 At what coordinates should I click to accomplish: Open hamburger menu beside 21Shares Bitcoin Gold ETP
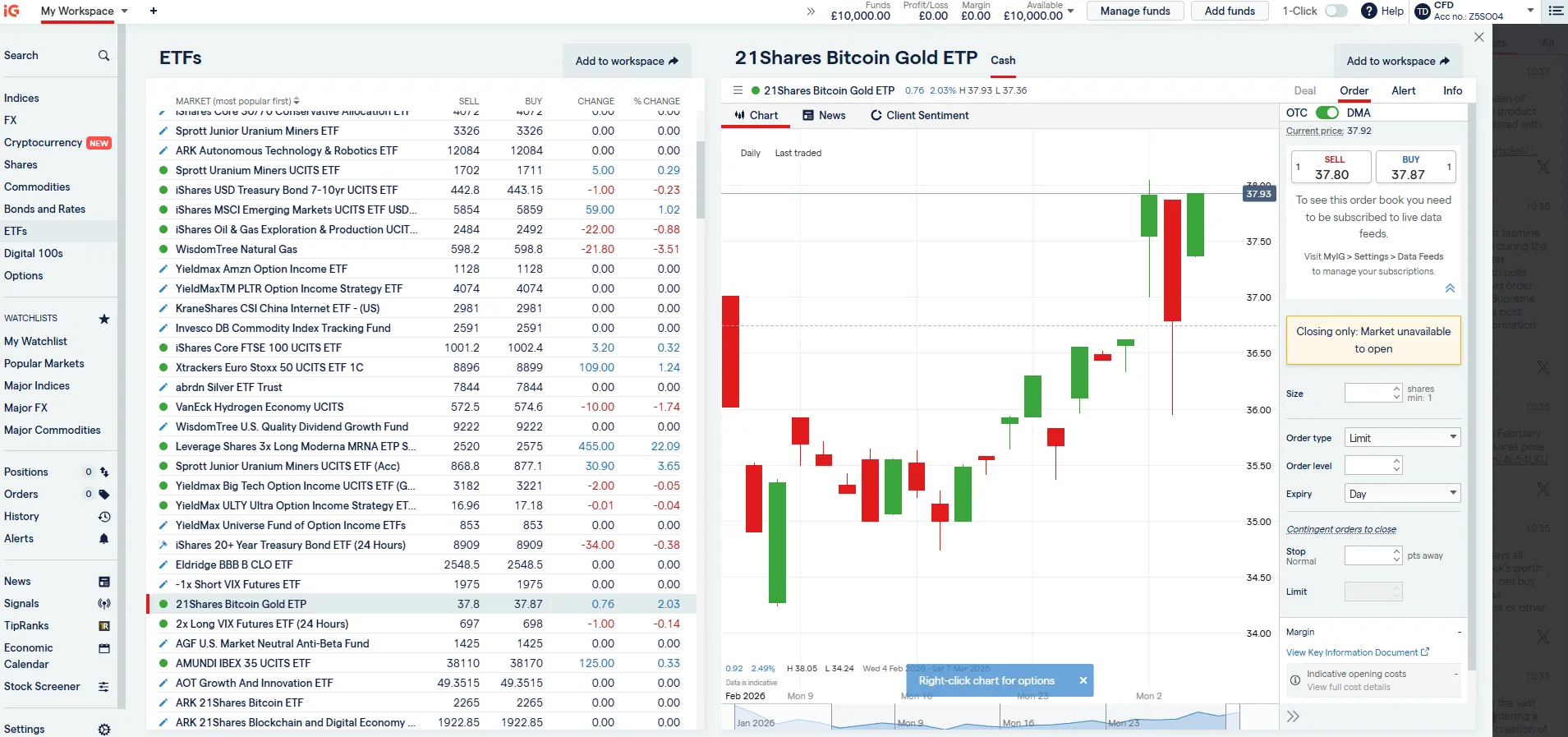[x=738, y=90]
